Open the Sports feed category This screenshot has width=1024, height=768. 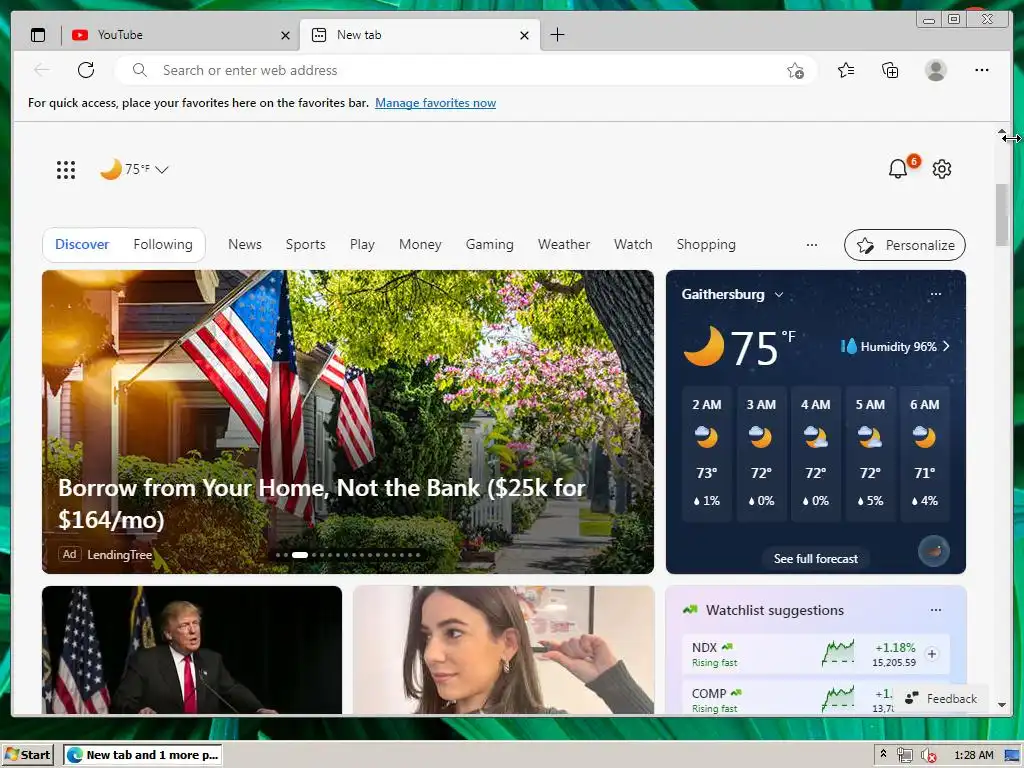[305, 244]
